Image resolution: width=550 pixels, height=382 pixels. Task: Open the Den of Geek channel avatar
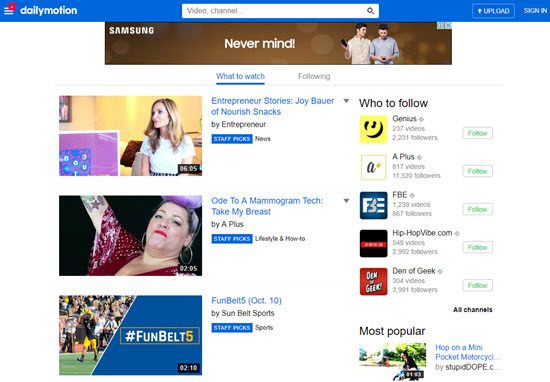tap(374, 281)
